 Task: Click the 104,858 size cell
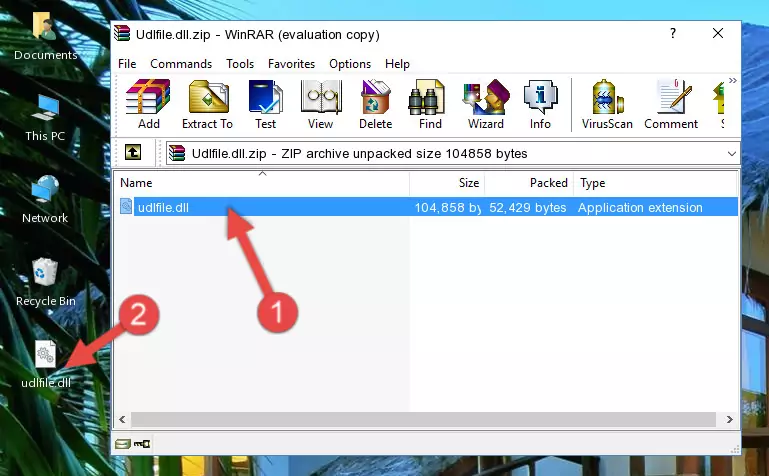pos(447,207)
